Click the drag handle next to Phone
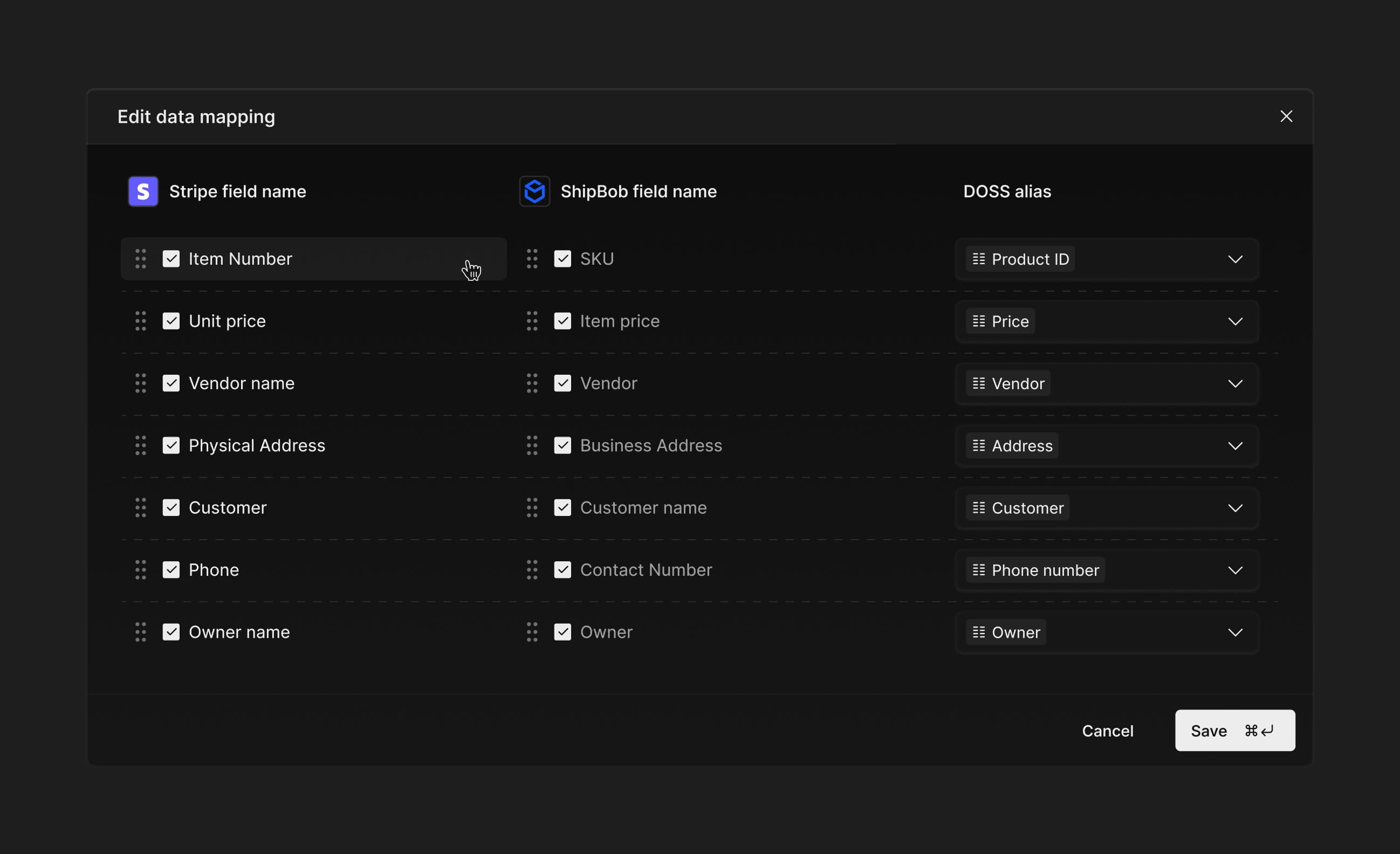The image size is (1400, 854). pyautogui.click(x=141, y=569)
